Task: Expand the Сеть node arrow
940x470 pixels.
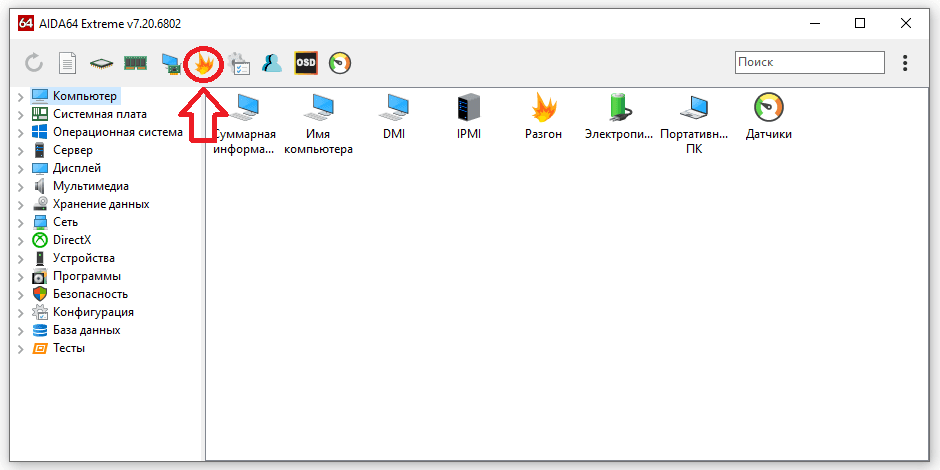Action: tap(20, 223)
